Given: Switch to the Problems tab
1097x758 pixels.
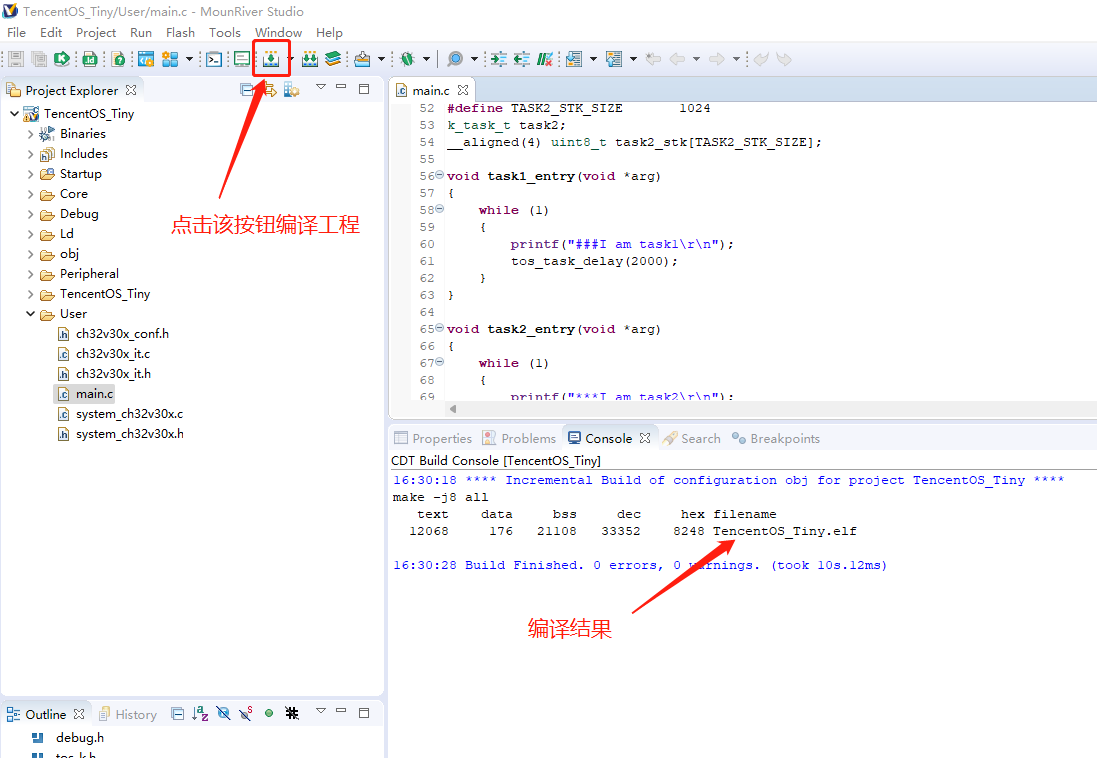Looking at the screenshot, I should pyautogui.click(x=520, y=439).
